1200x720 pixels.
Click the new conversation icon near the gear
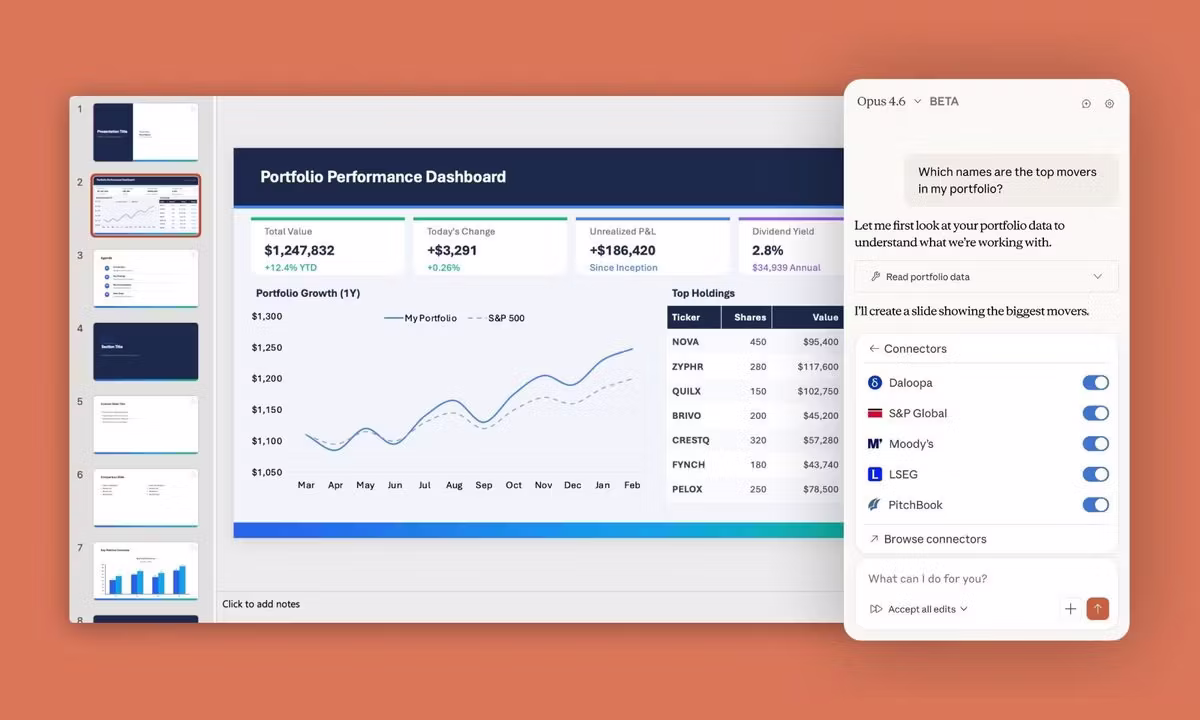[1086, 103]
